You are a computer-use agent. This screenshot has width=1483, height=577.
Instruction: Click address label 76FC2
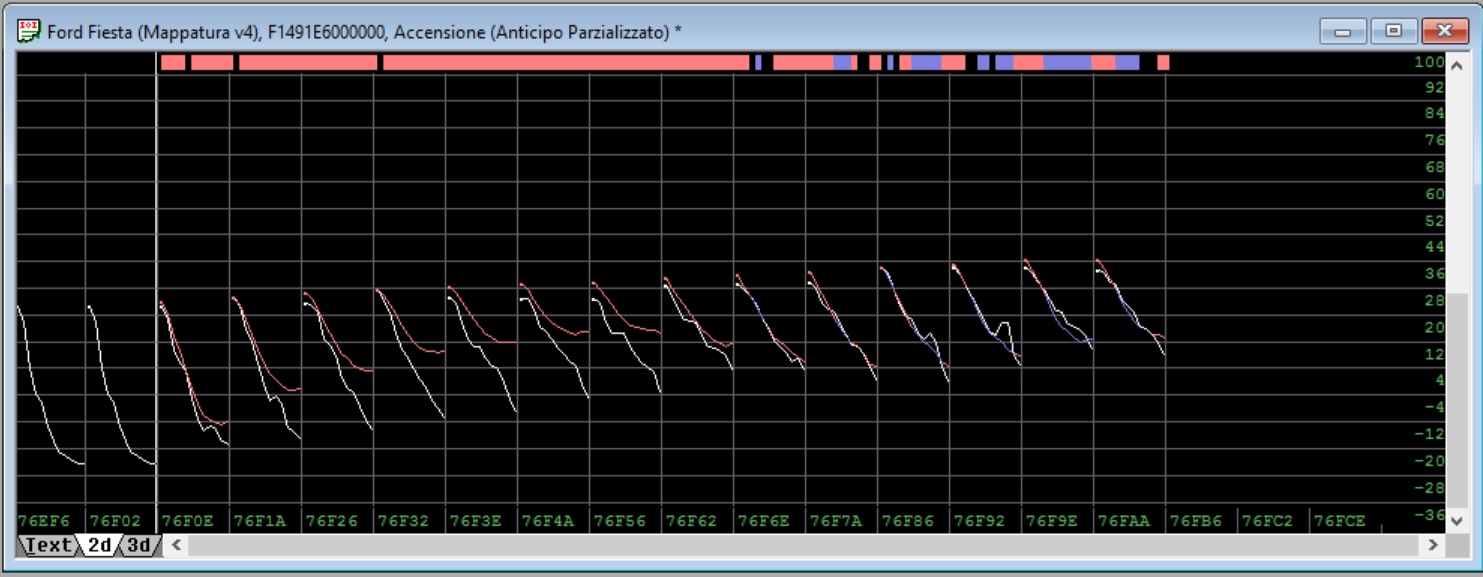1268,521
